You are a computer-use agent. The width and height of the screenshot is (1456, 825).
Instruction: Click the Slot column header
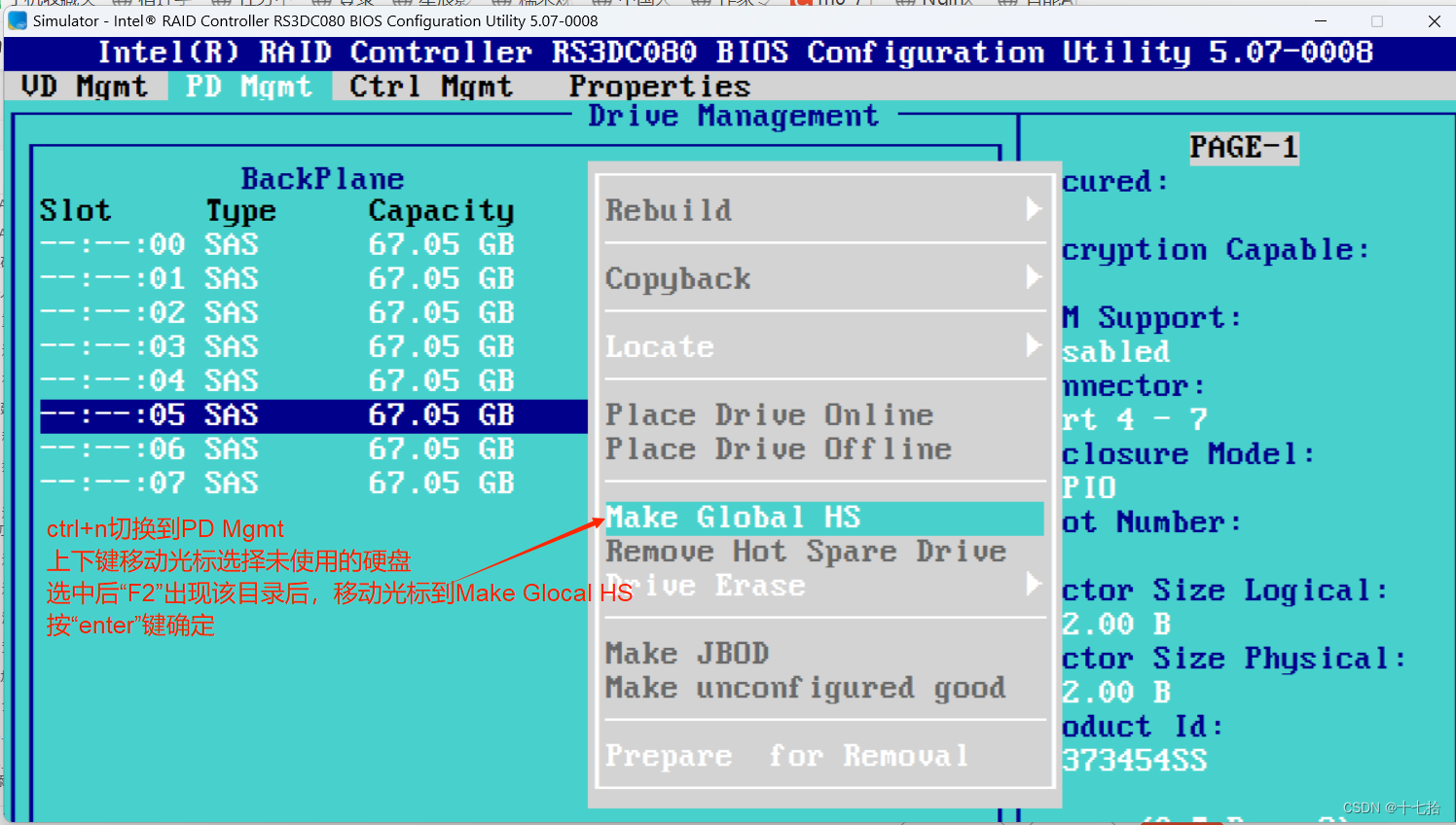[75, 211]
